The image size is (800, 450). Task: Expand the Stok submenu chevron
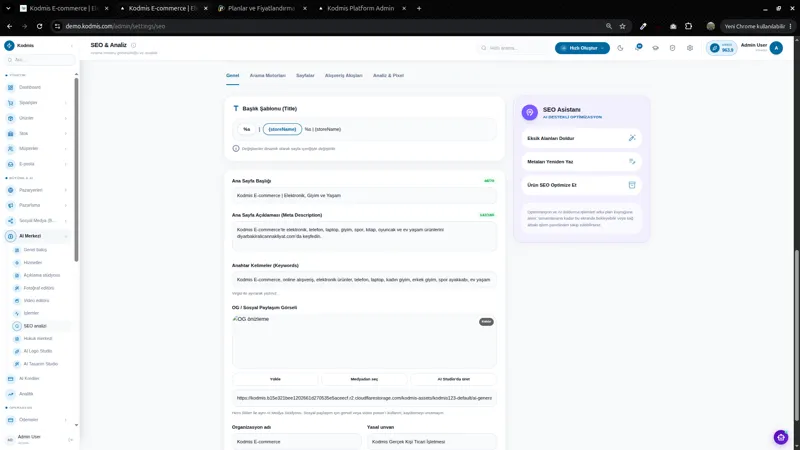click(x=66, y=133)
